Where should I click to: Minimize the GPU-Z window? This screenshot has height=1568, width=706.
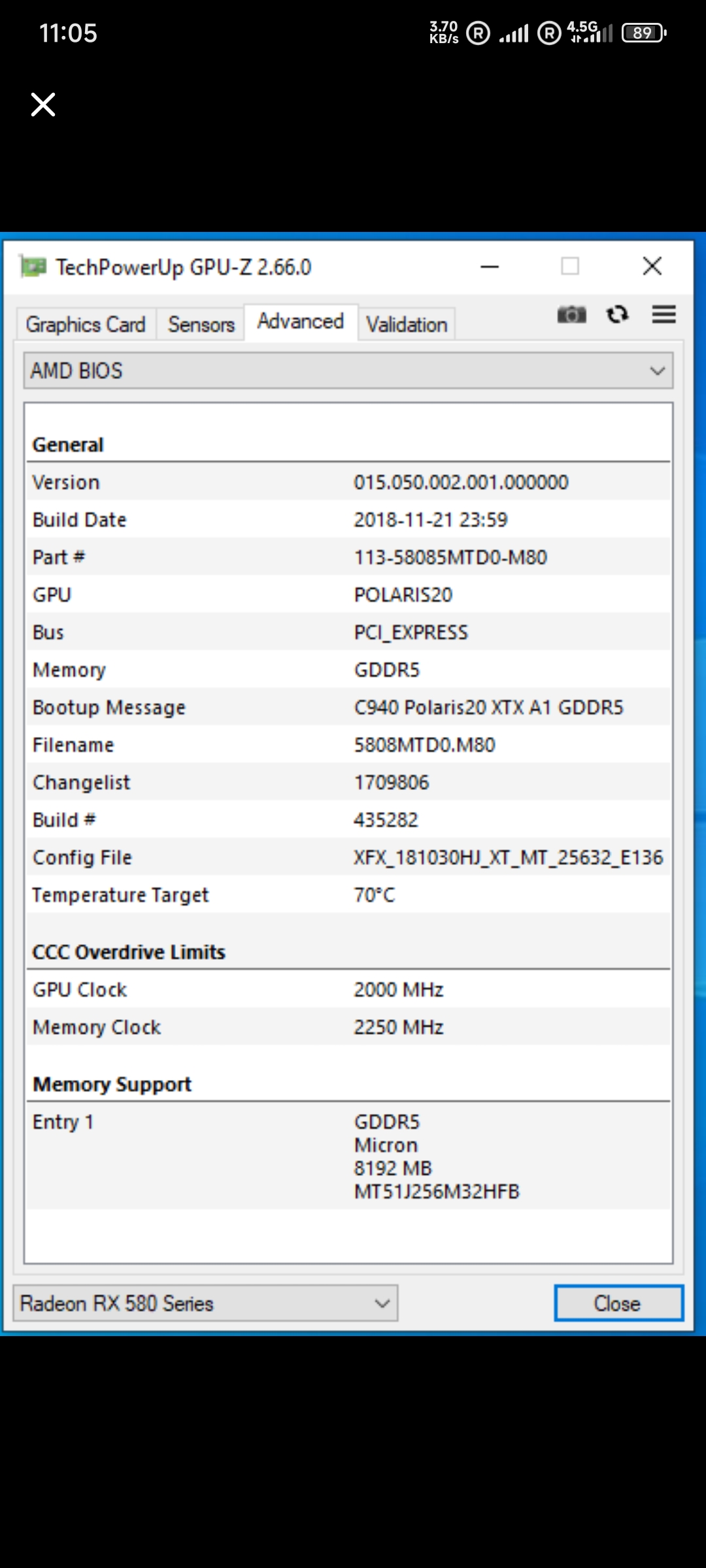pyautogui.click(x=490, y=267)
